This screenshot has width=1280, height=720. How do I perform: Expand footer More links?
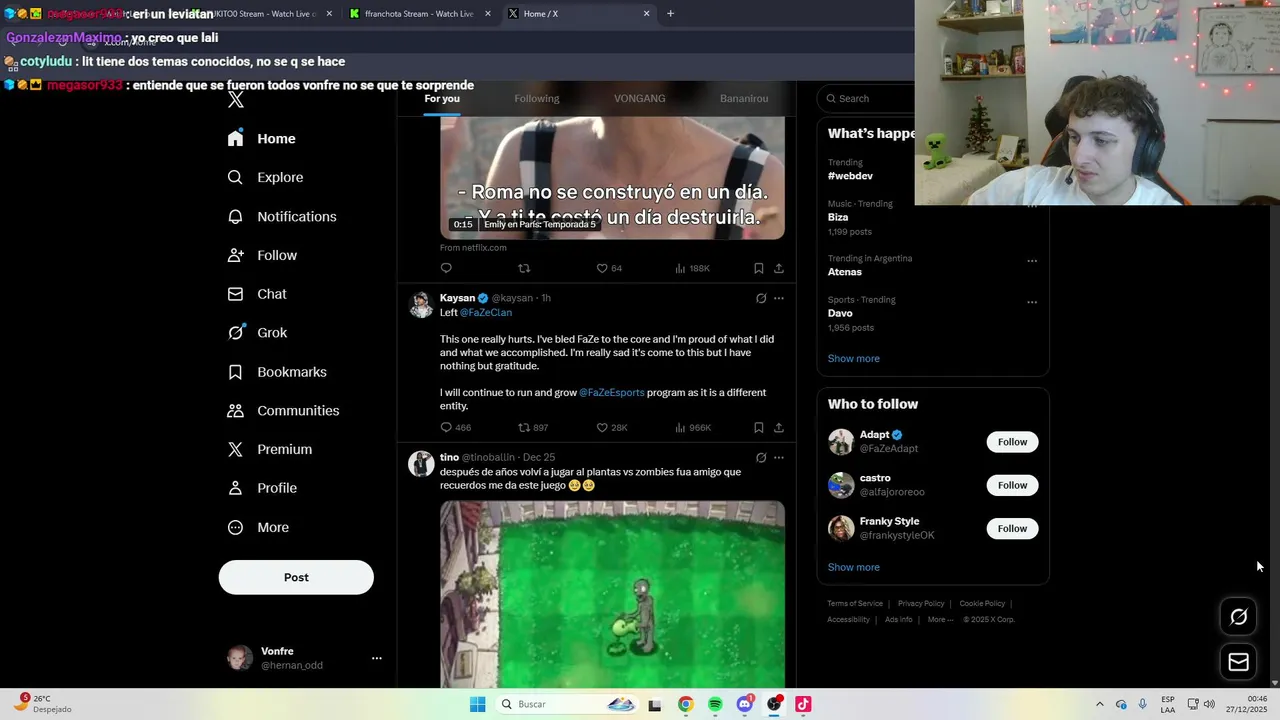tap(940, 619)
